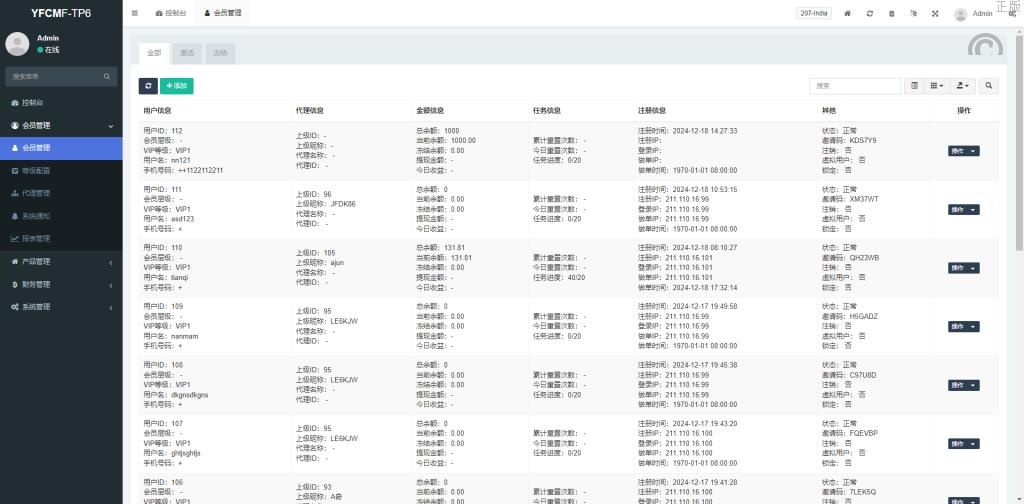Image resolution: width=1024 pixels, height=504 pixels.
Task: Click the dark refresh button above table
Action: point(148,86)
